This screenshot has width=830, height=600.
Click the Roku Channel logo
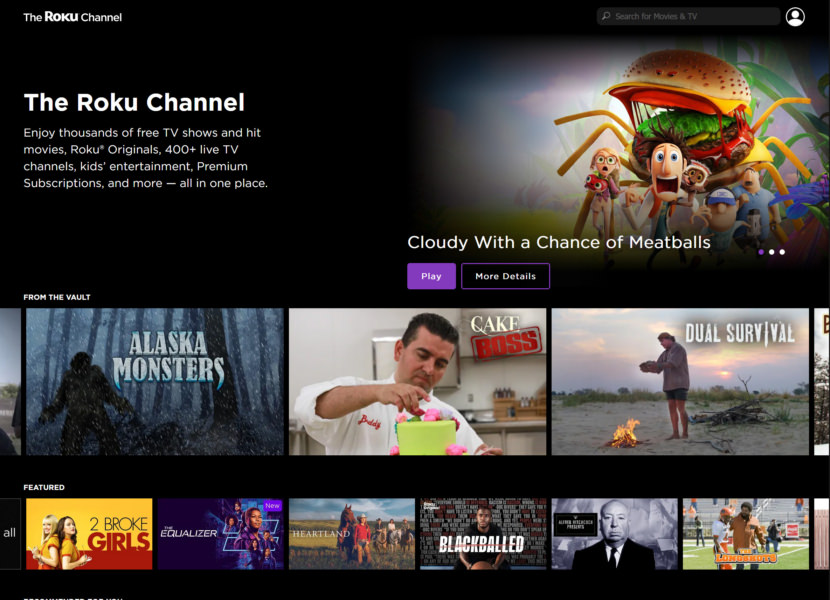[x=71, y=16]
